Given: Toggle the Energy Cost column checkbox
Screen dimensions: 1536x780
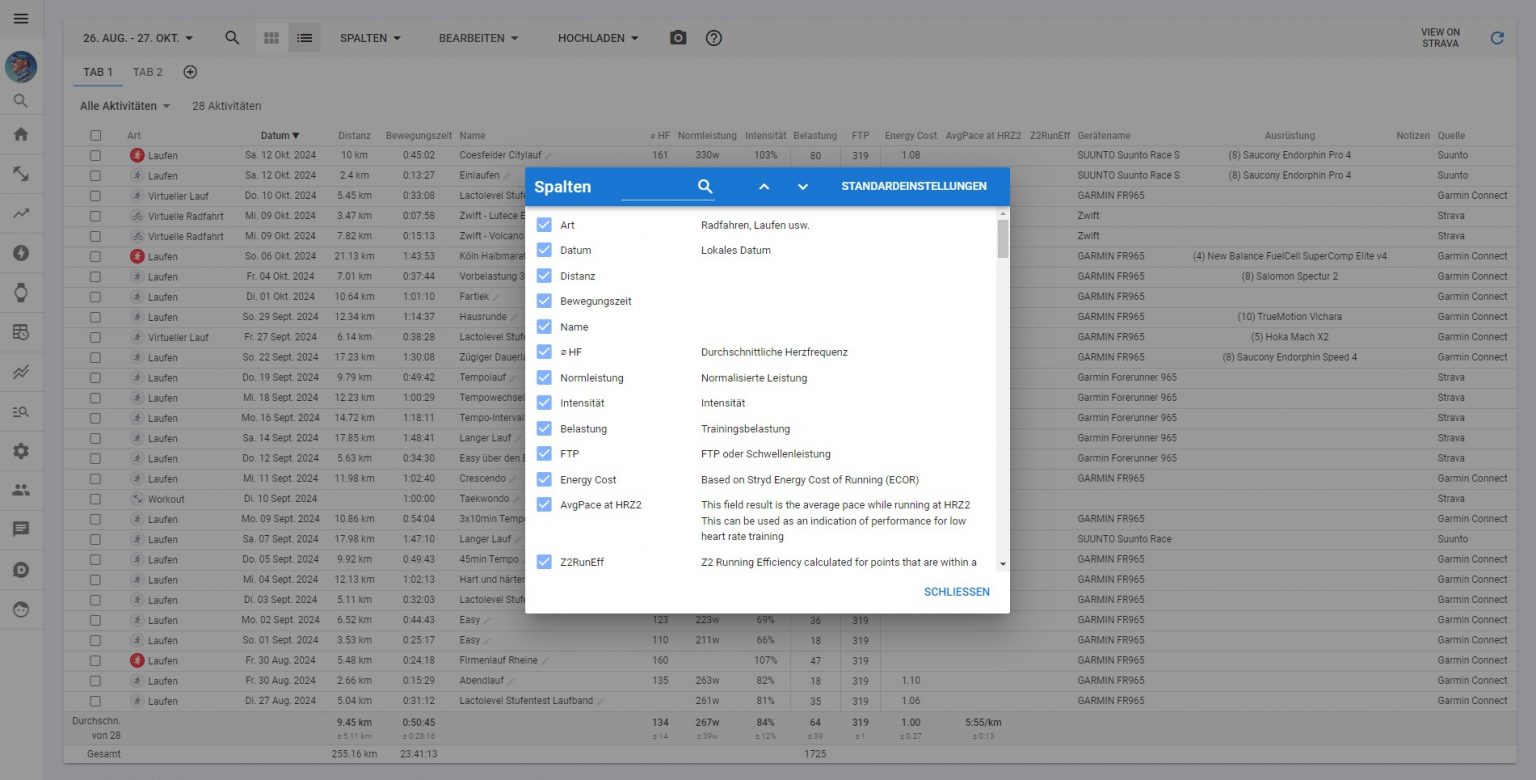Looking at the screenshot, I should [x=544, y=480].
